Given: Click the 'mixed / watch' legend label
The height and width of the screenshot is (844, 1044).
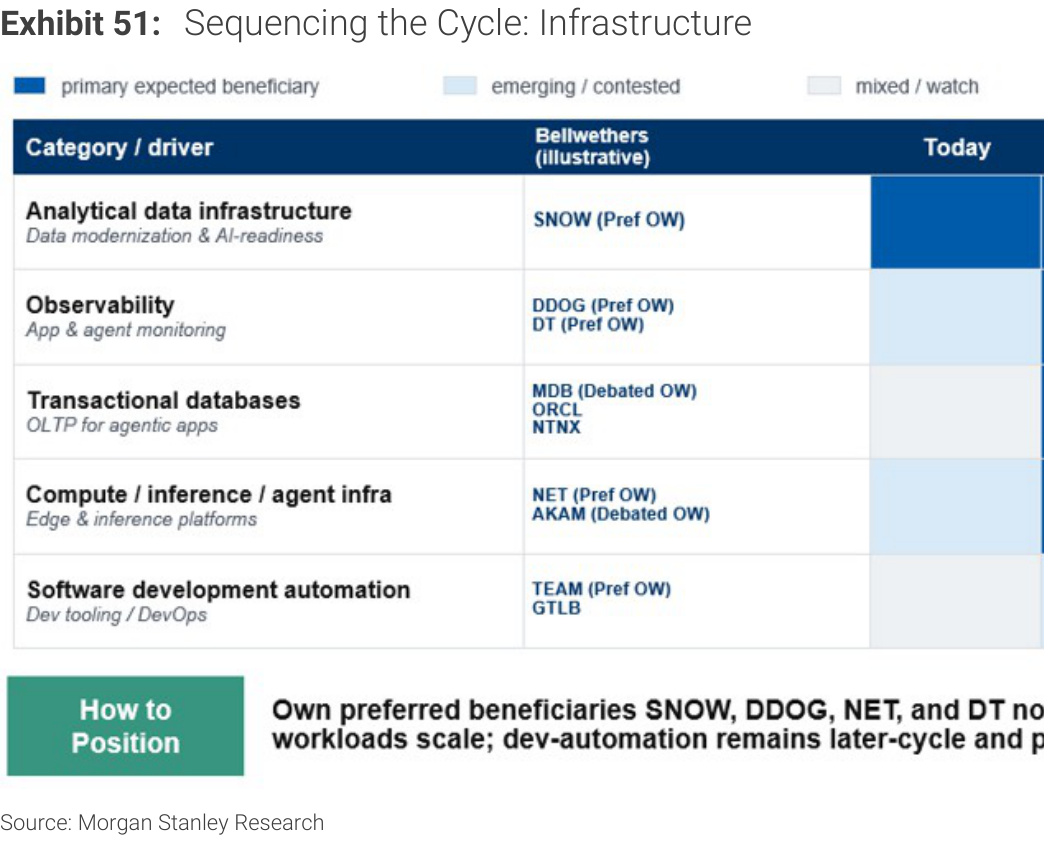Looking at the screenshot, I should point(917,87).
